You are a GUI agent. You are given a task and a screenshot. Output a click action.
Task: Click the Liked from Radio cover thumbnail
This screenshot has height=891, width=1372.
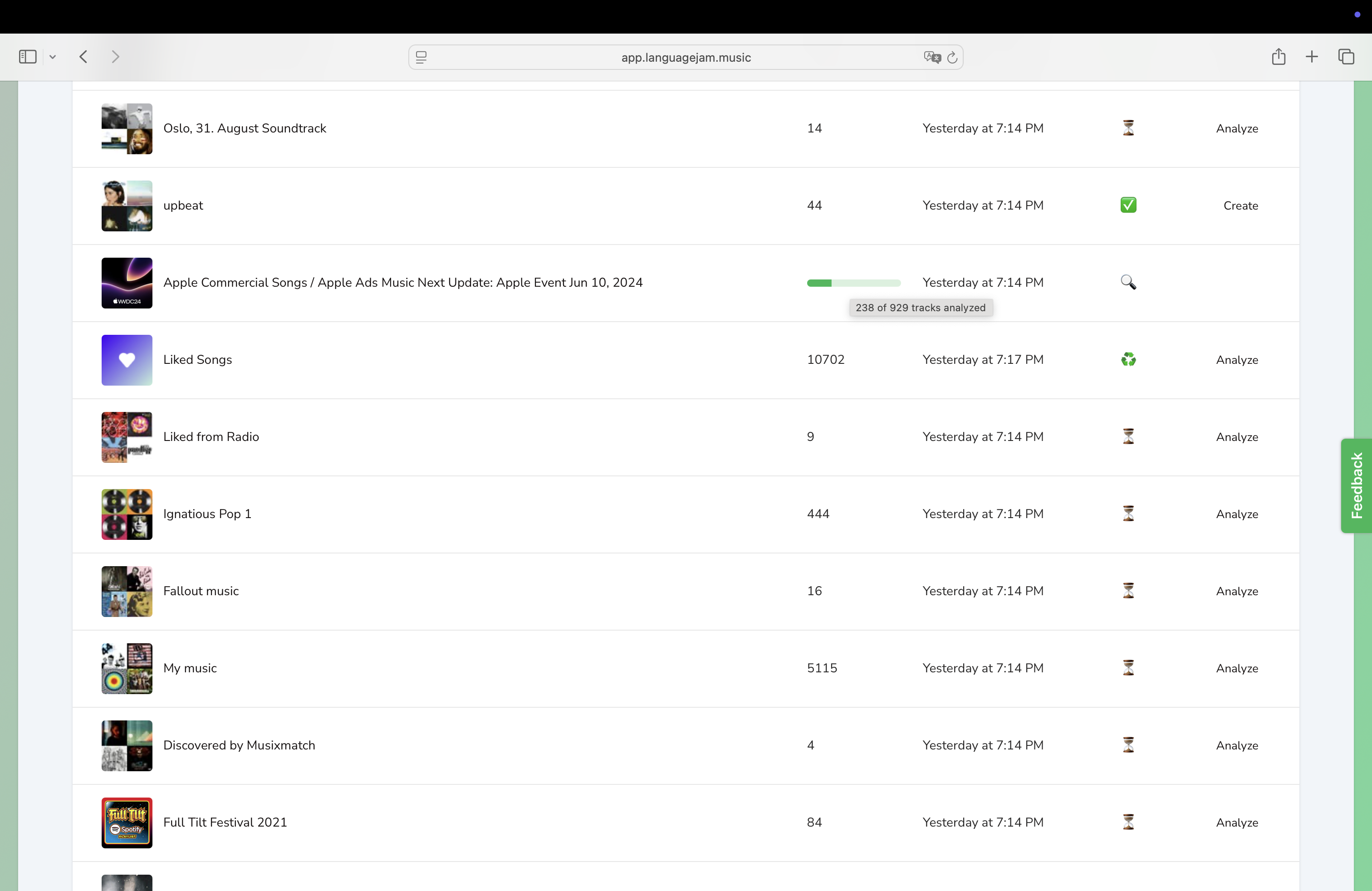[x=127, y=437]
